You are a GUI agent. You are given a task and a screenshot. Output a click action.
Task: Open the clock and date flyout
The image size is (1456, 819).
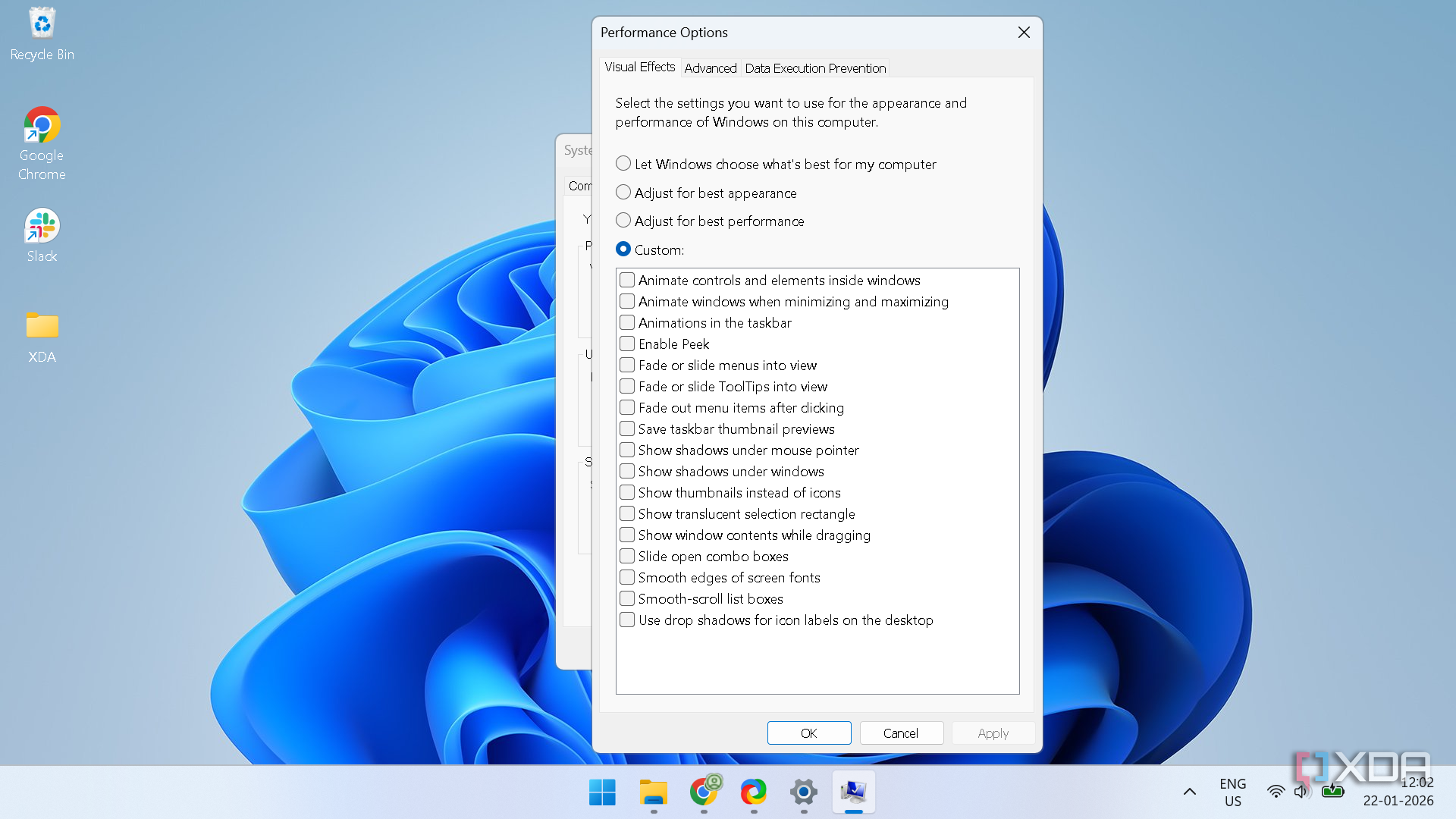(x=1399, y=792)
